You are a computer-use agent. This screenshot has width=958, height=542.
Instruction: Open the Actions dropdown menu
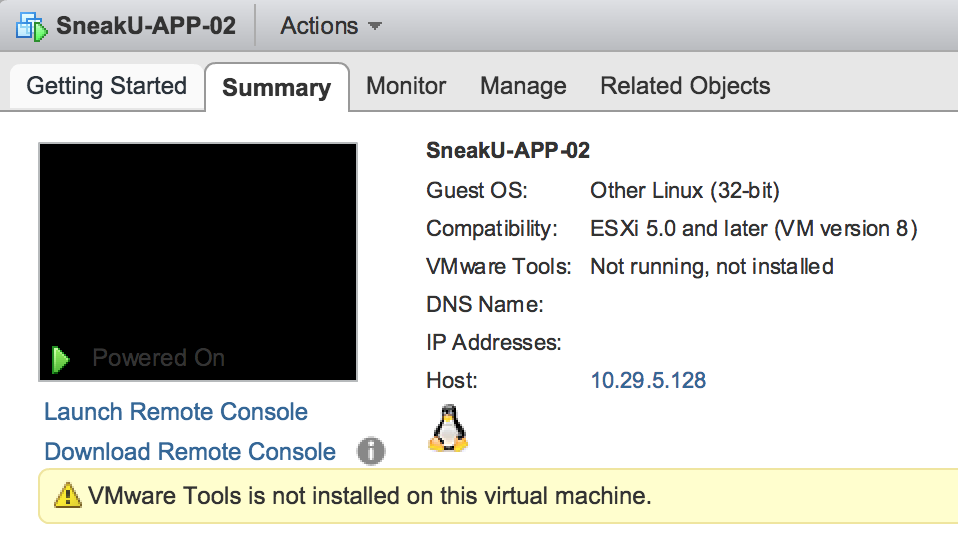click(331, 26)
